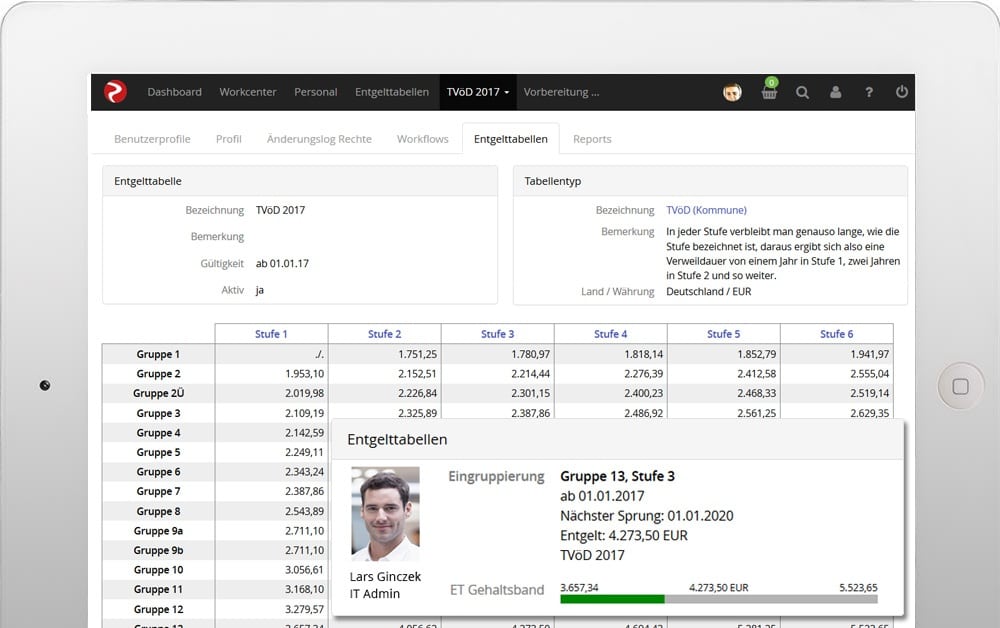
Task: Switch to the Reports tab
Action: (592, 139)
